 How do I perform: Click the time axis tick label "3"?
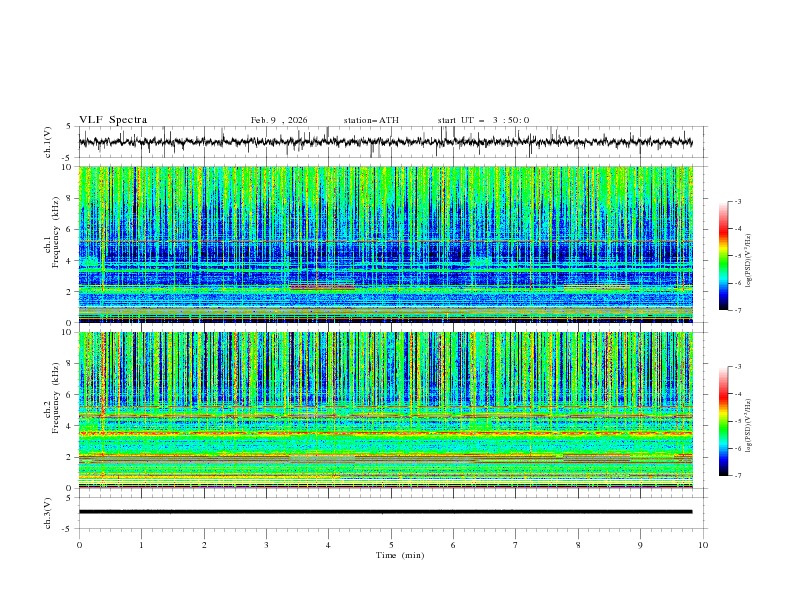266,545
